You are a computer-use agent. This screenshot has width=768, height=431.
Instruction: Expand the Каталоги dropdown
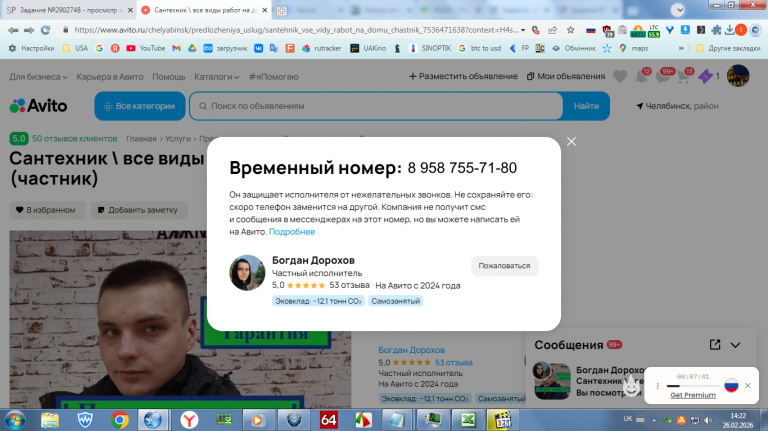click(216, 77)
